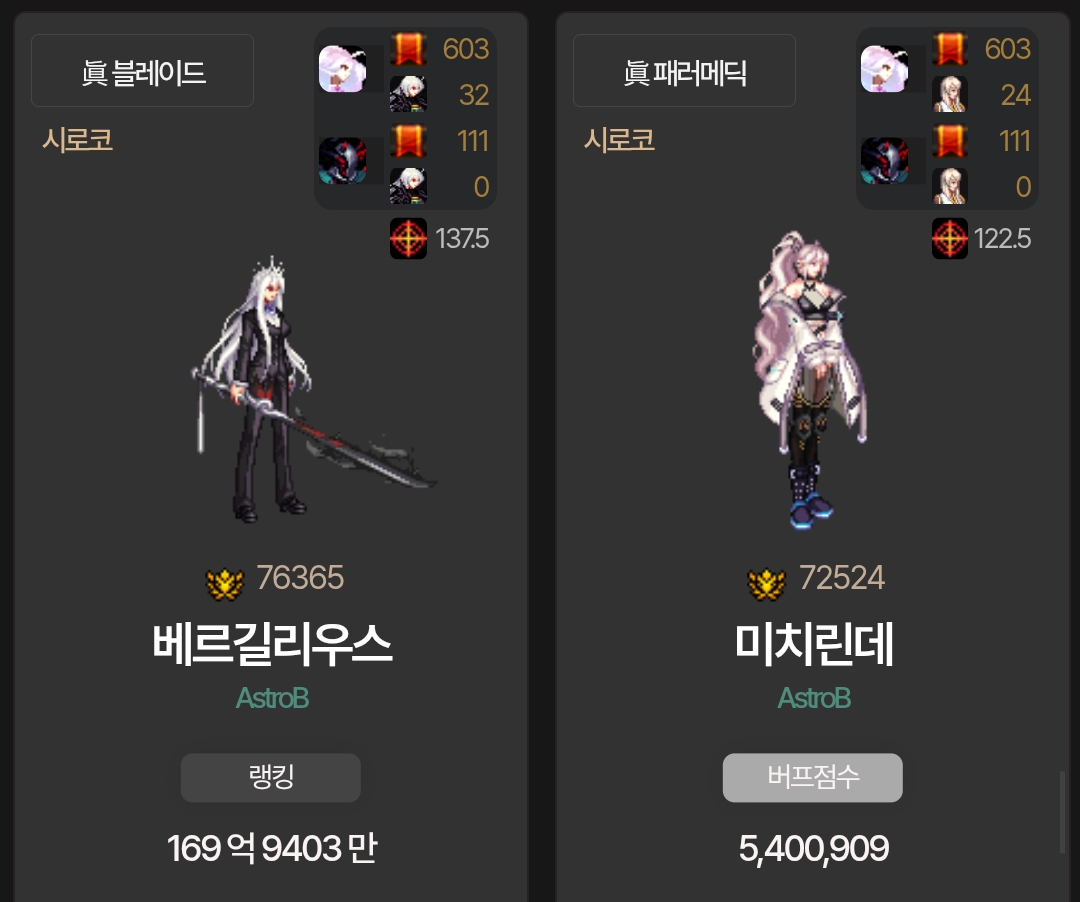
Task: Click the red banner icon beside 603 in left card
Action: coord(408,49)
